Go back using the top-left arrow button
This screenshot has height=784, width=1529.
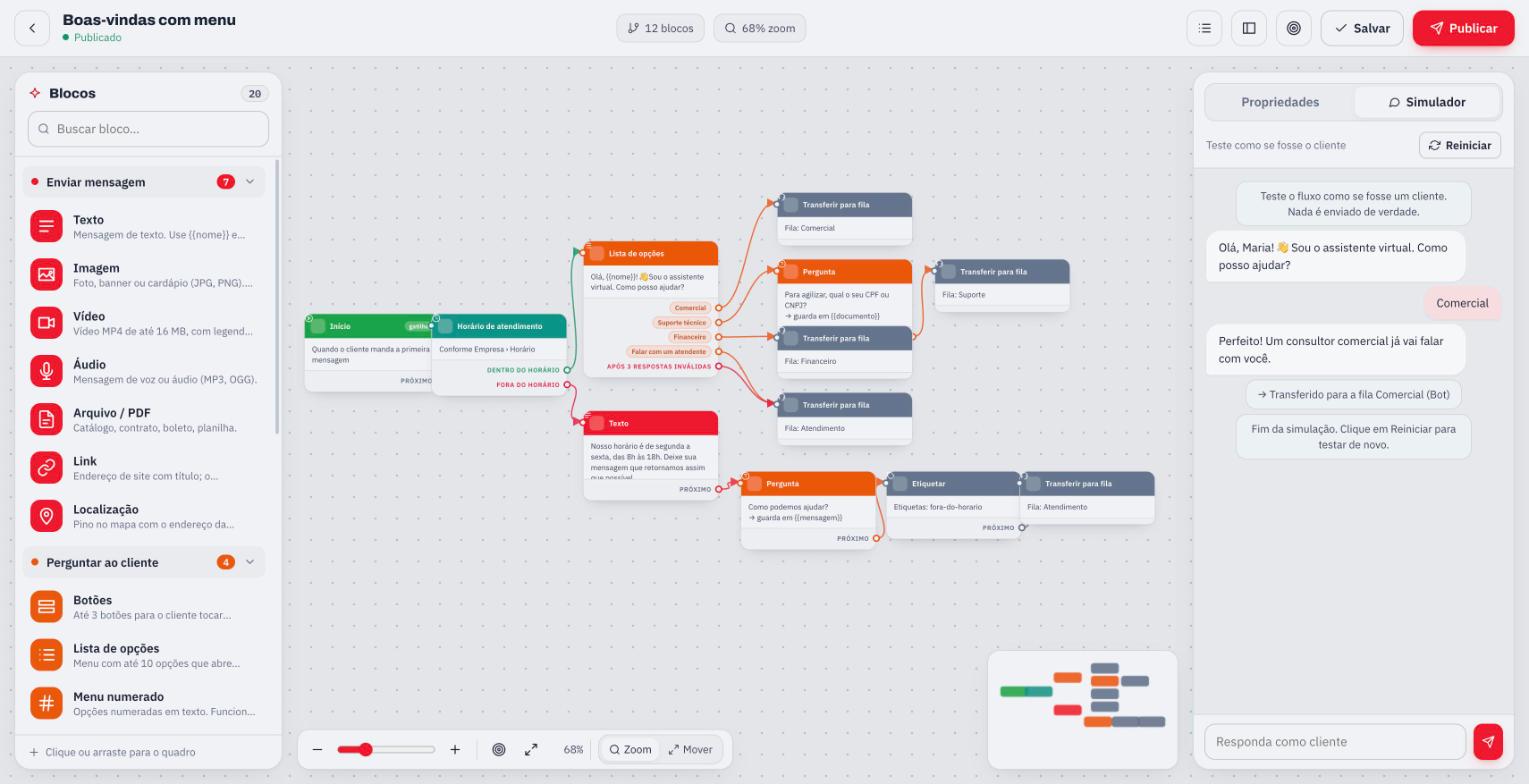(32, 28)
